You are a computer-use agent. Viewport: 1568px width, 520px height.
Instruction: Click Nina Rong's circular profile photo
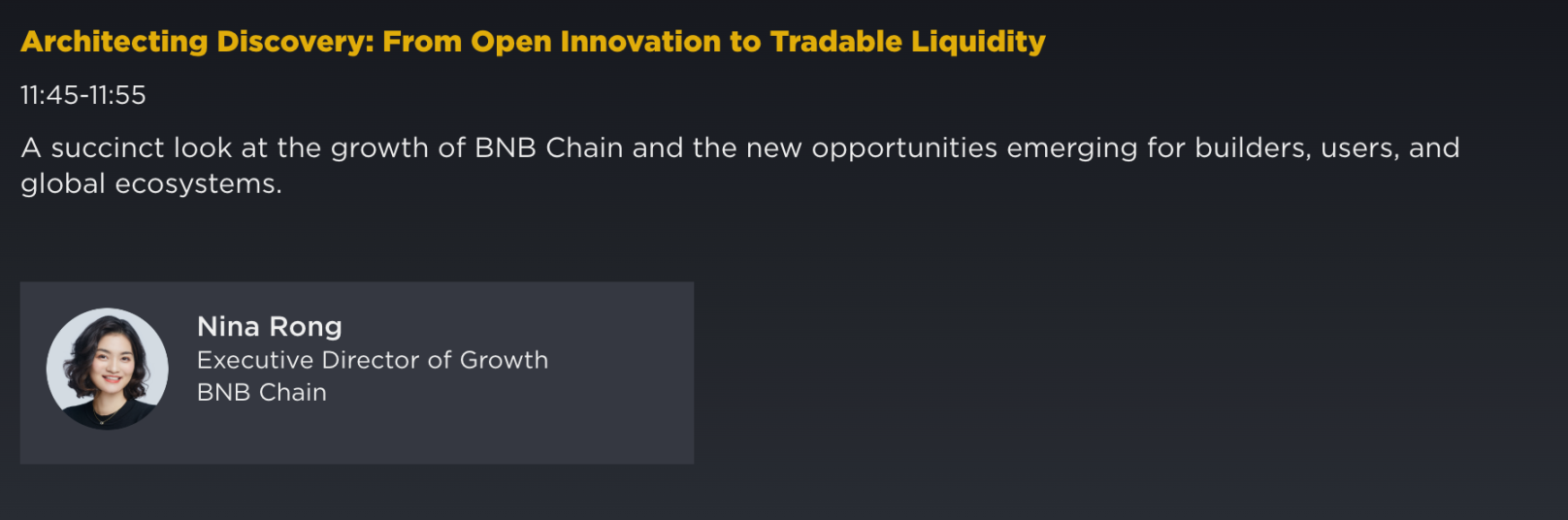(108, 369)
